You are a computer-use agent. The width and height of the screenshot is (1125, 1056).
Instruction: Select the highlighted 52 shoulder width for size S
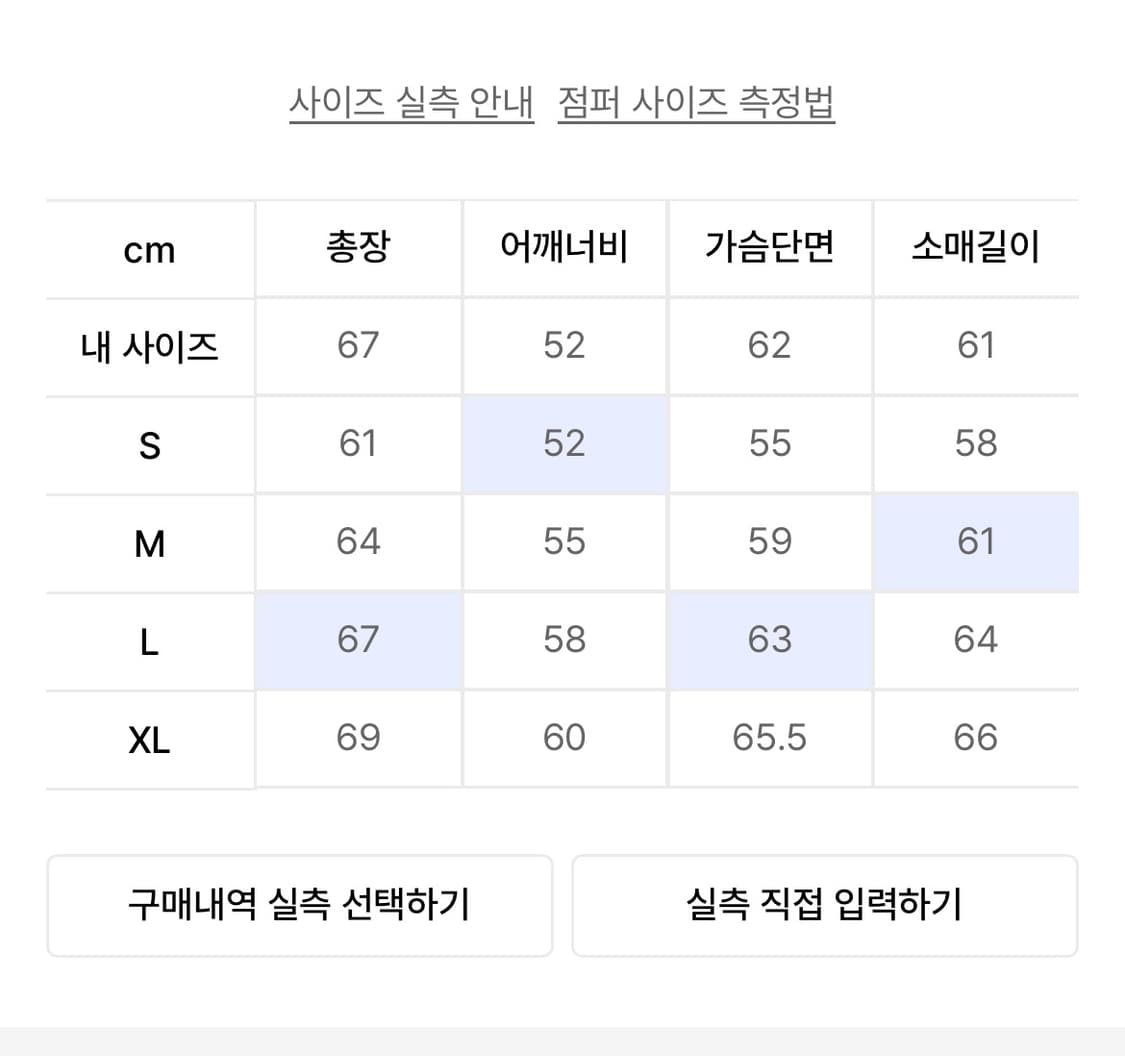tap(565, 444)
